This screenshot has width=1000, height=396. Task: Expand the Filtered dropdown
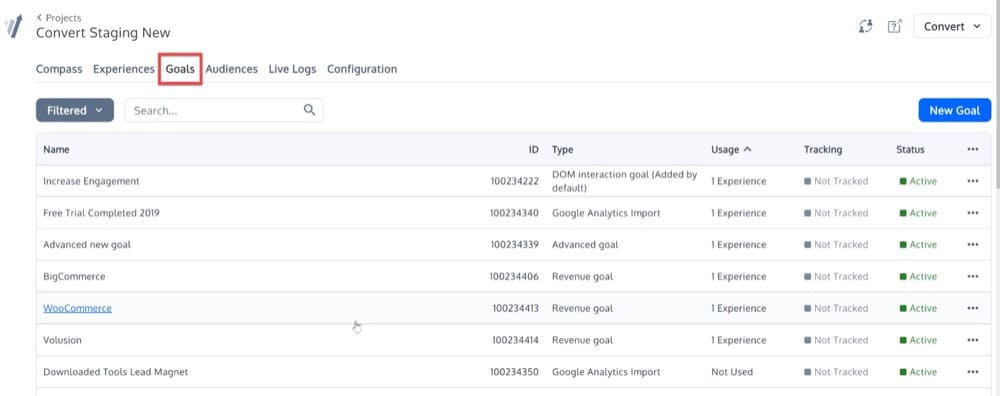(x=75, y=110)
